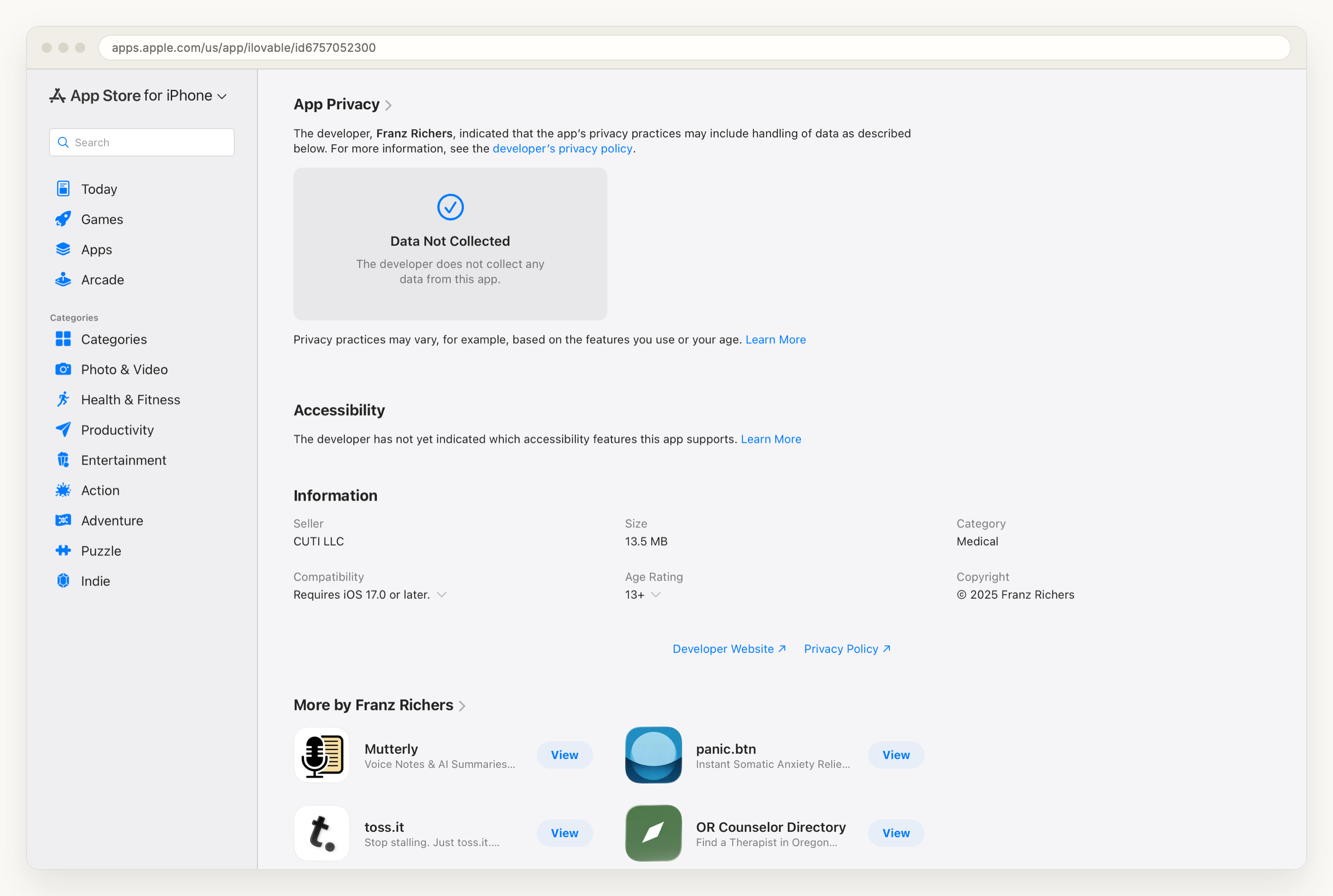Click the App Privacy heading
This screenshot has width=1333, height=896.
336,104
